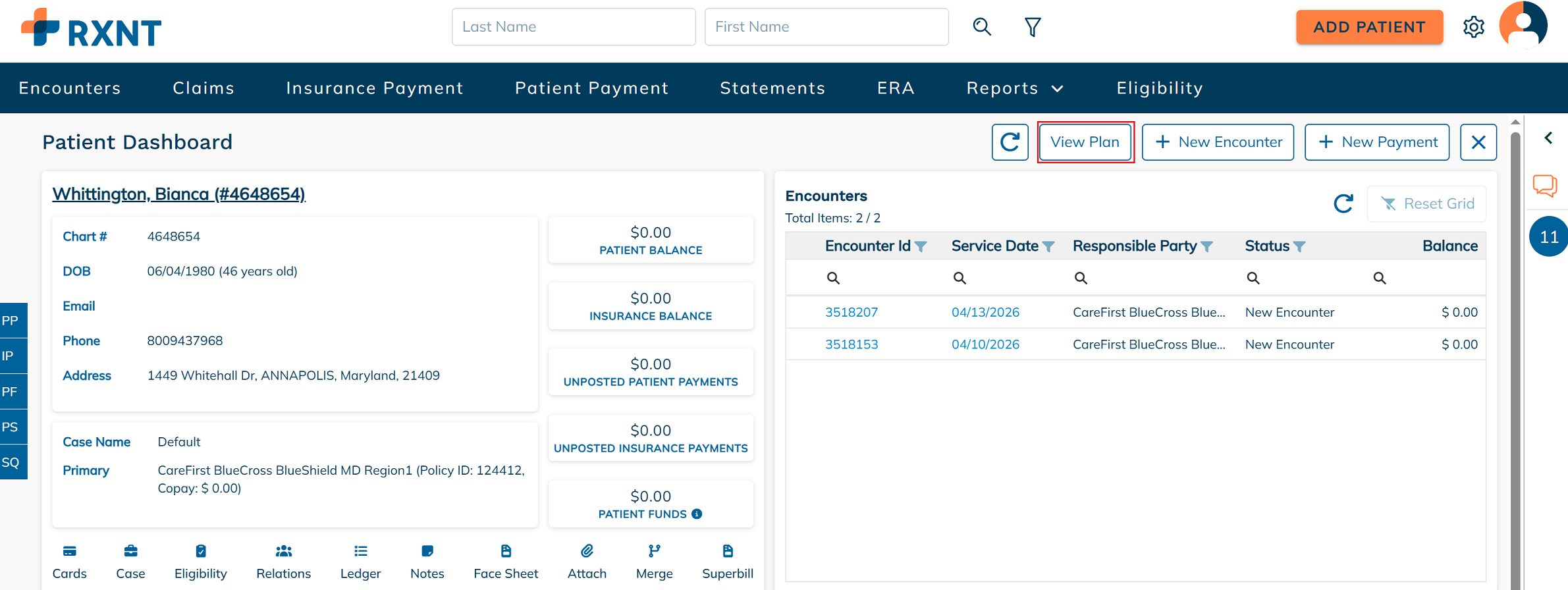Click the search magnifier icon in header
The image size is (1568, 590).
coord(982,27)
